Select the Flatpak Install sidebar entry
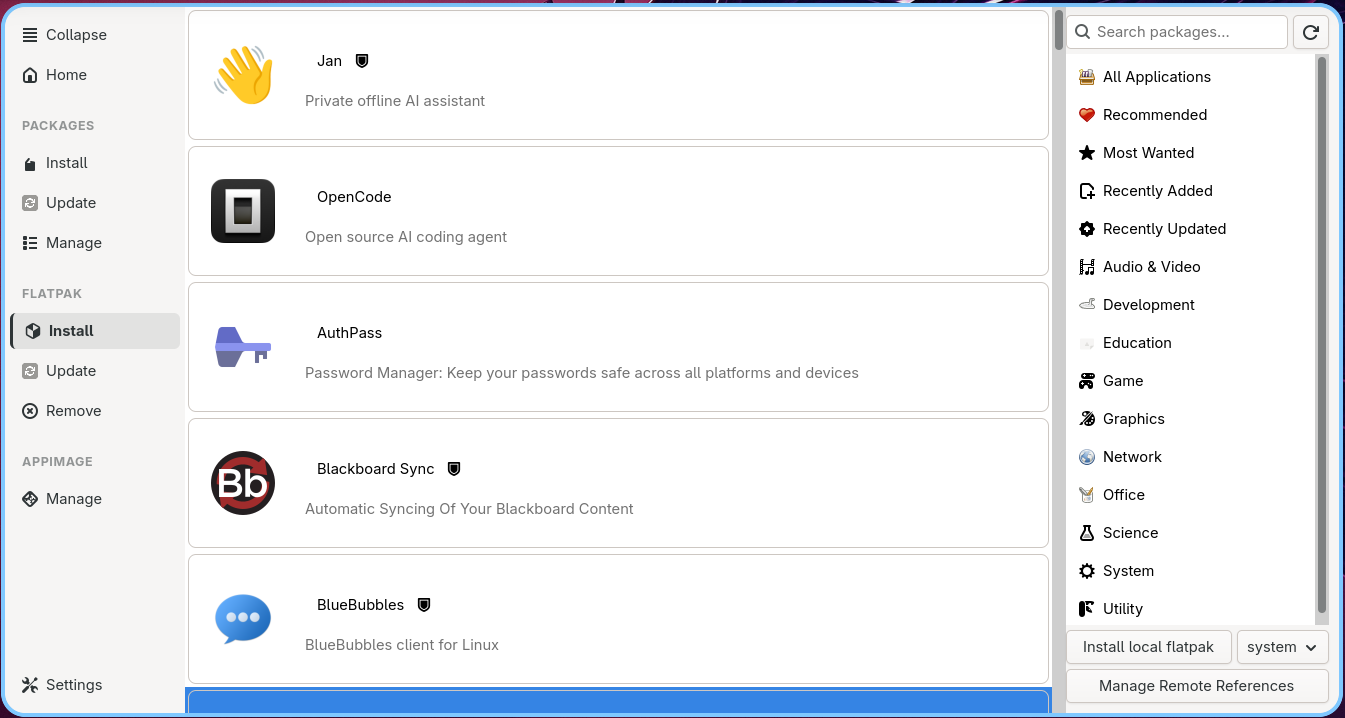This screenshot has width=1345, height=718. [x=95, y=331]
